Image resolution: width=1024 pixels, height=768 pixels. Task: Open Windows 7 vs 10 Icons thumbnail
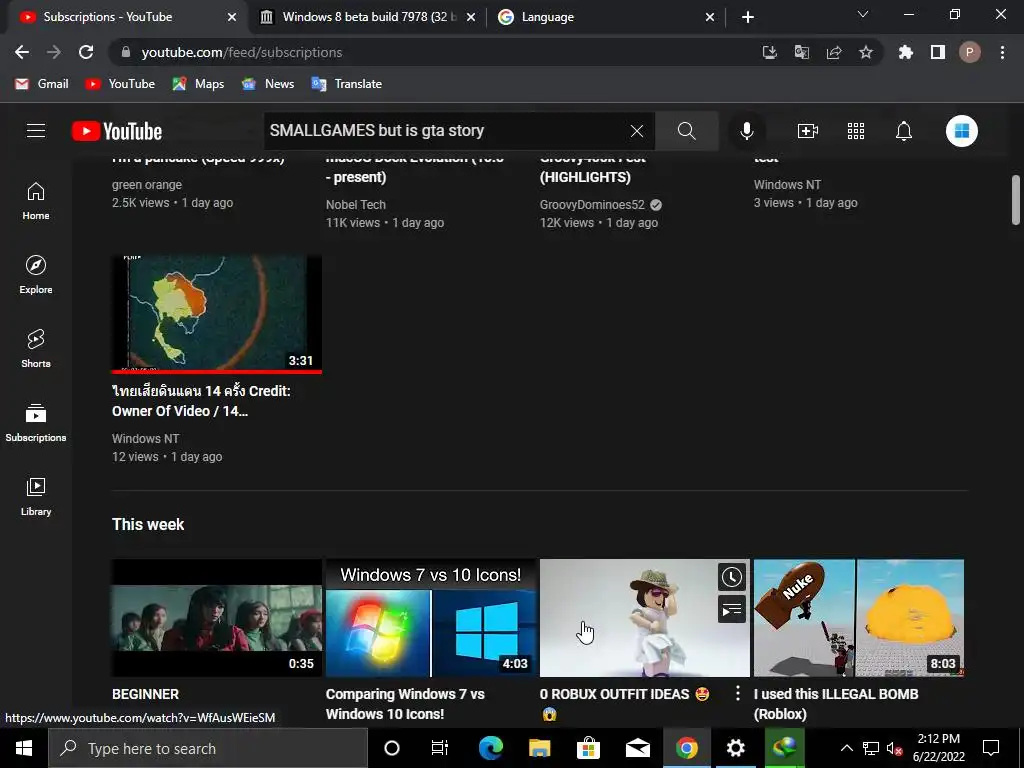431,618
